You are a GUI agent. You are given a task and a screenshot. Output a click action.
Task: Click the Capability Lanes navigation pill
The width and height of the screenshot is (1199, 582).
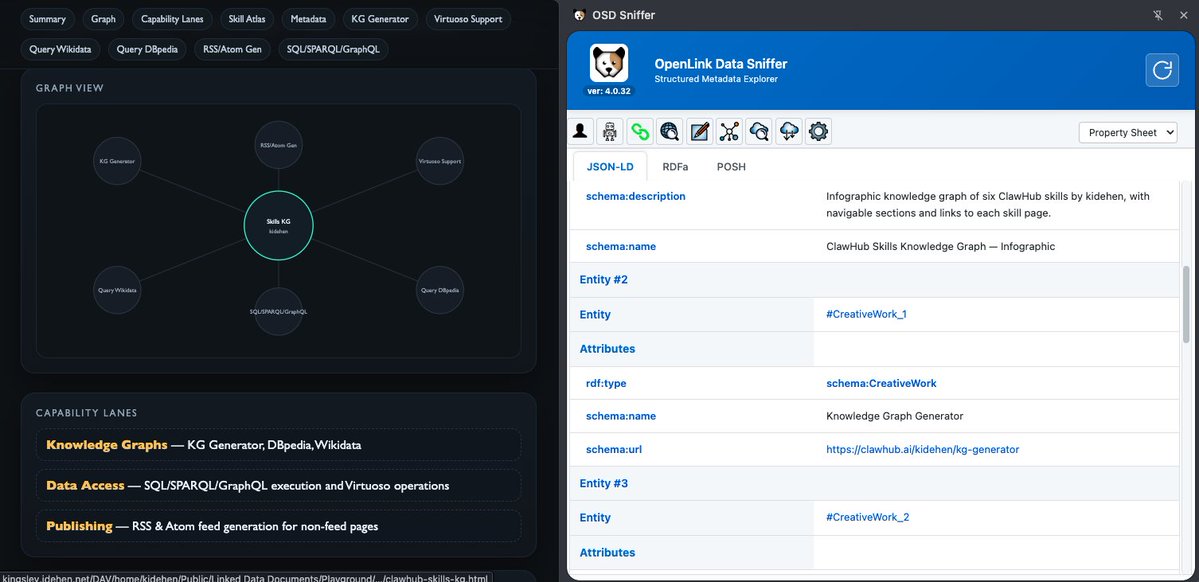coord(172,19)
